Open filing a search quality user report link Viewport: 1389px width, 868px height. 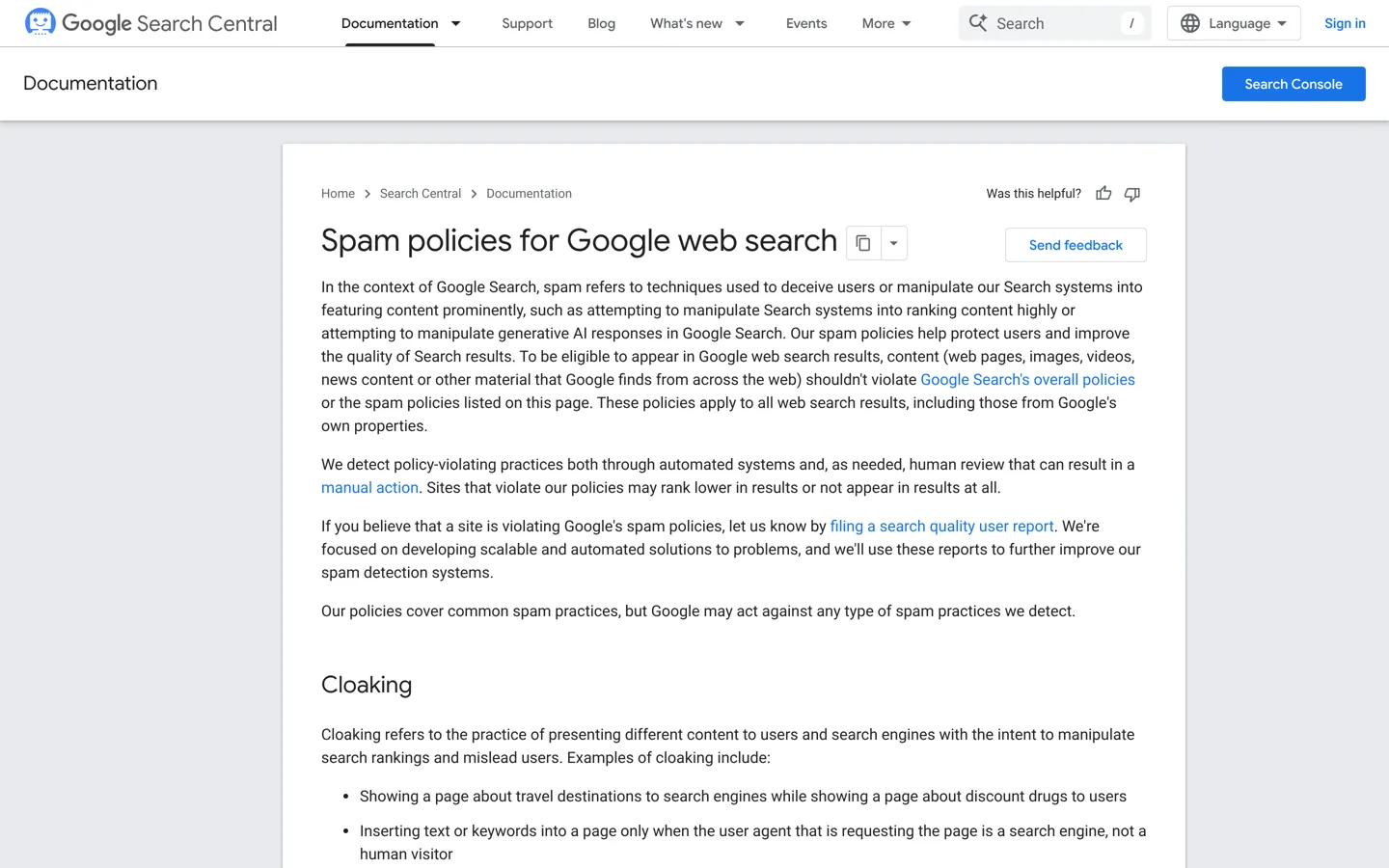pyautogui.click(x=941, y=527)
